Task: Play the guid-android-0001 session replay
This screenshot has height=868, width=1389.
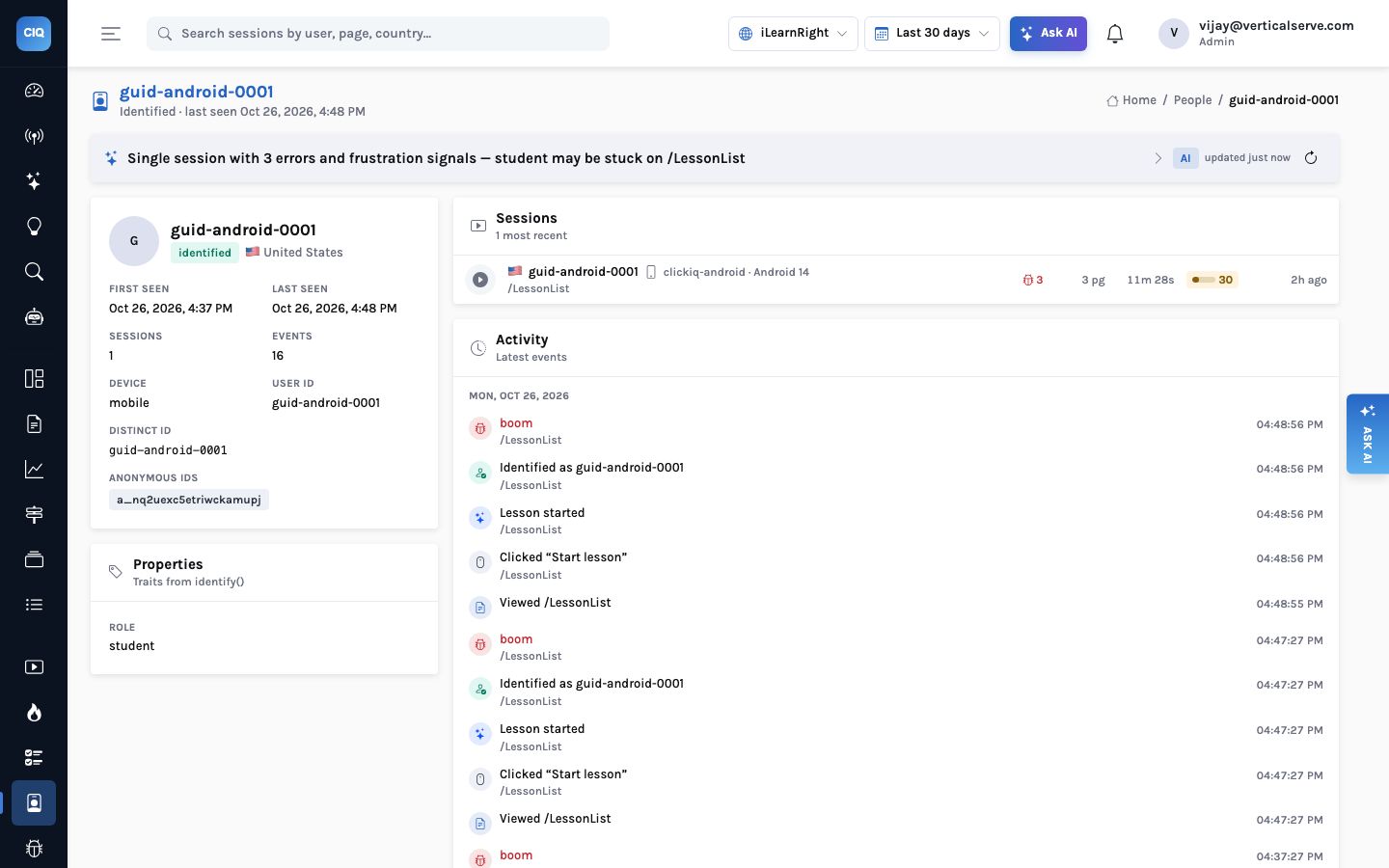Action: tap(480, 280)
